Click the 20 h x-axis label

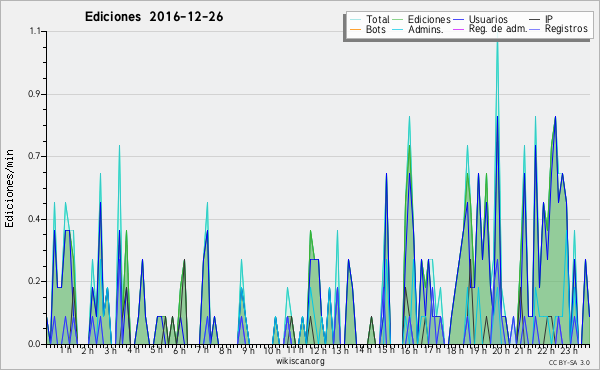click(501, 350)
